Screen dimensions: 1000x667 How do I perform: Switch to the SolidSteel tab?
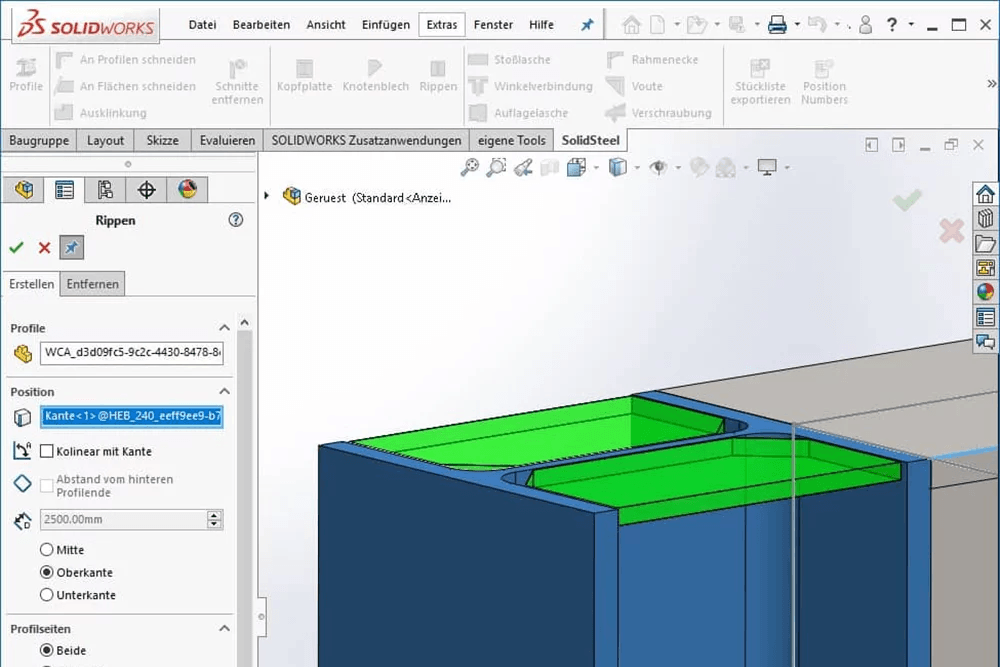pos(590,140)
